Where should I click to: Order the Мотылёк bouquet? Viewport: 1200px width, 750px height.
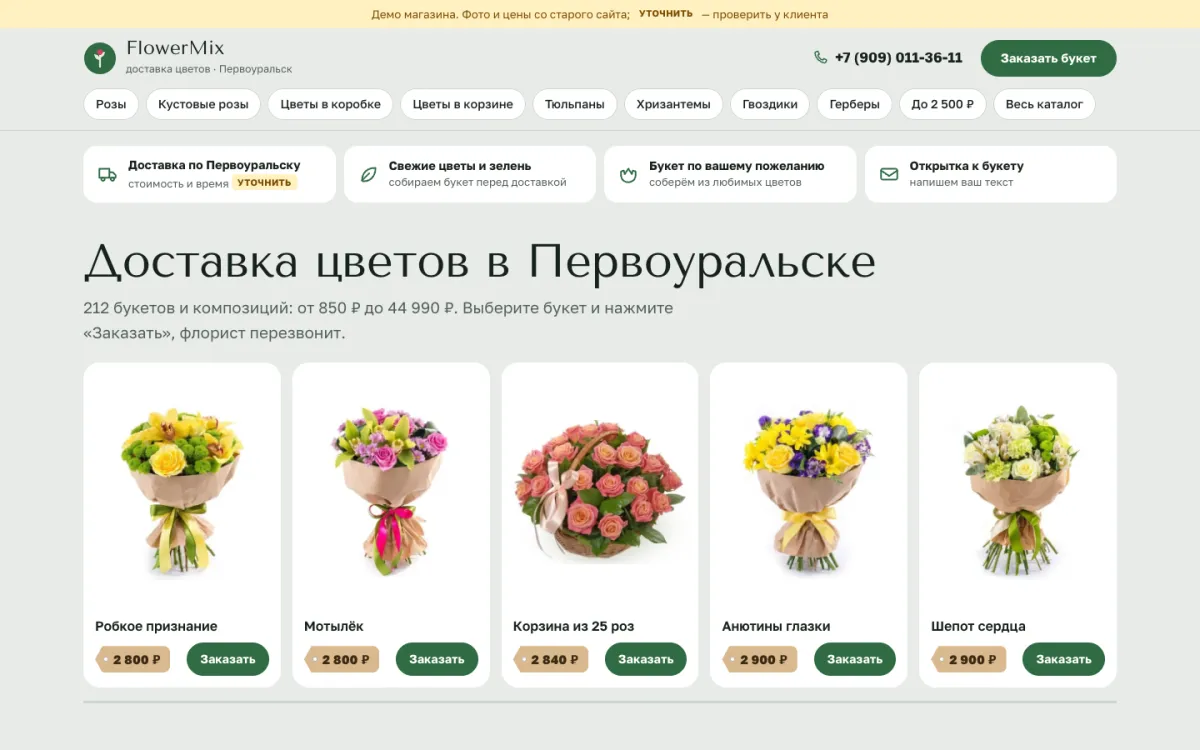[x=437, y=659]
